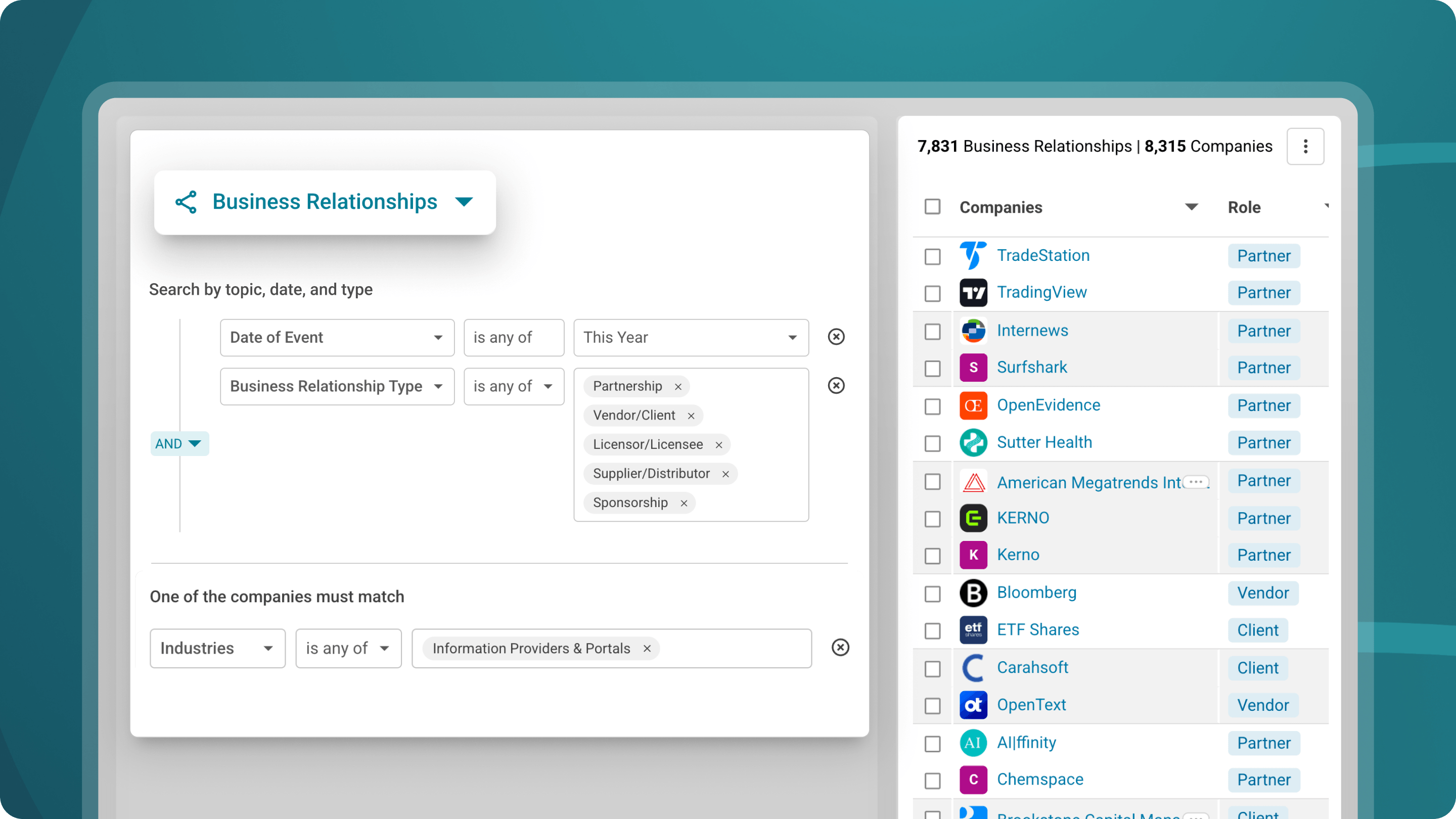This screenshot has height=819, width=1456.
Task: Remove the Industries filter row
Action: [840, 648]
